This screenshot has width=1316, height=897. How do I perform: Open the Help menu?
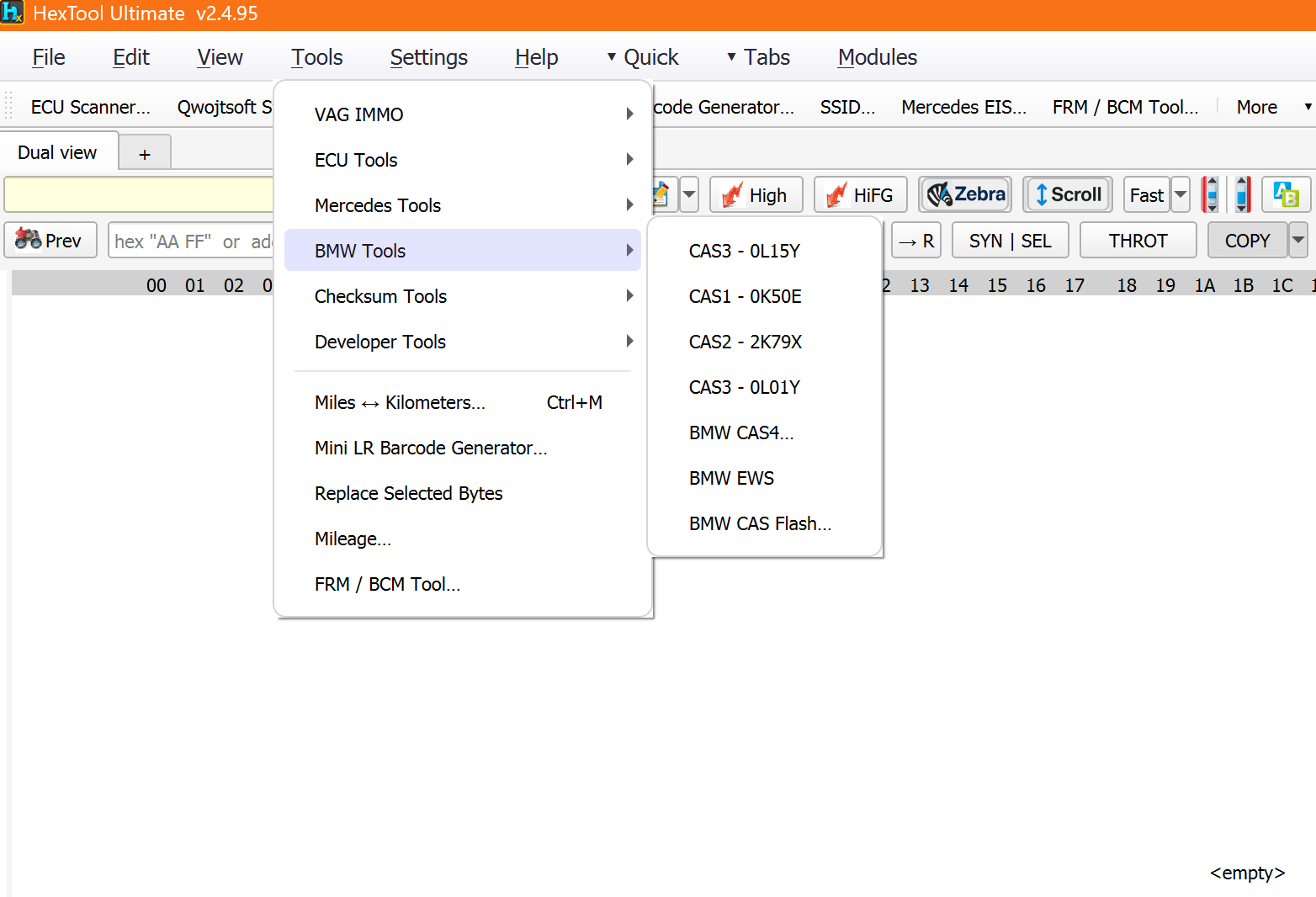tap(537, 57)
